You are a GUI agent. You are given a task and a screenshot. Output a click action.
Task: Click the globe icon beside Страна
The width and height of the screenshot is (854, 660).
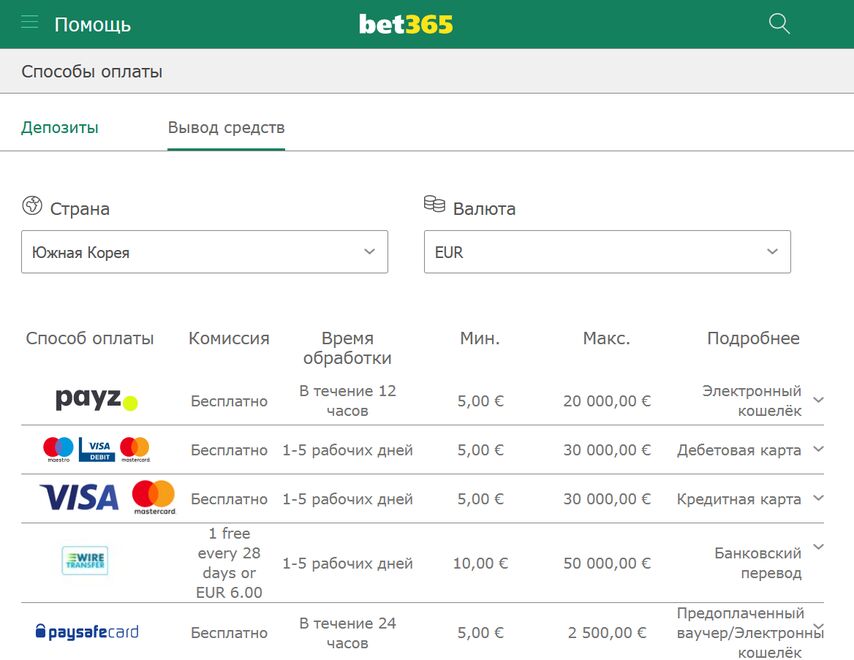[x=32, y=206]
